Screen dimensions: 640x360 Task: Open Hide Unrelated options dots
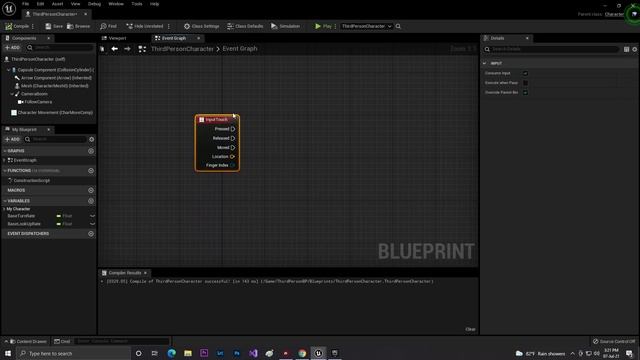coord(169,26)
